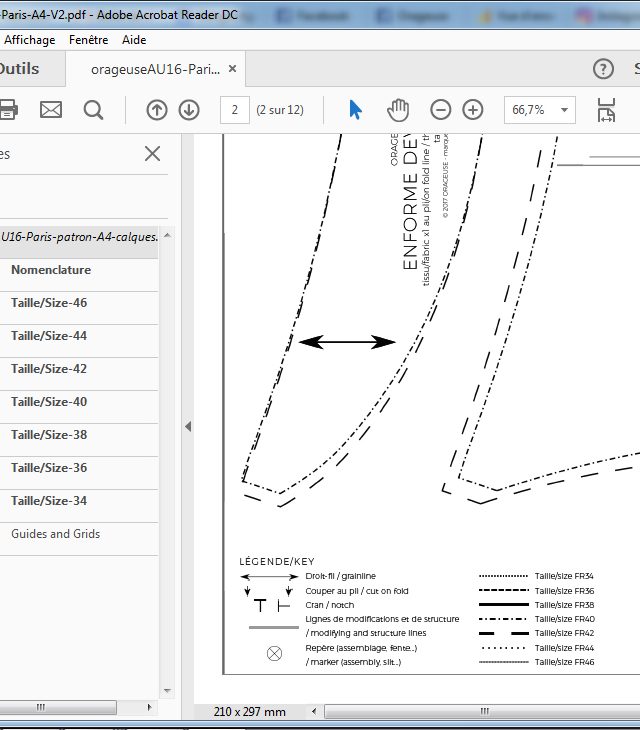
Task: Open the Affichage menu
Action: pyautogui.click(x=29, y=40)
